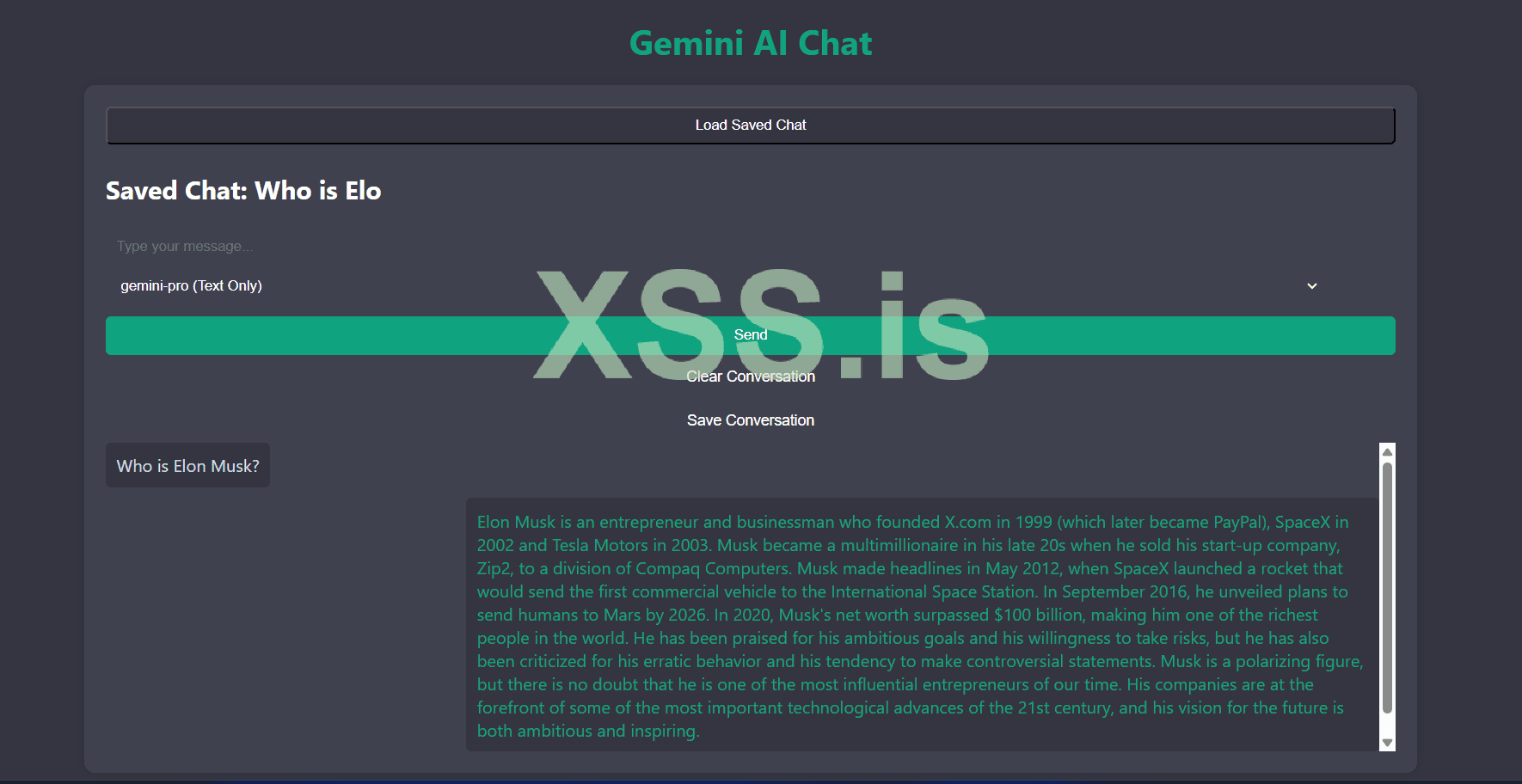Select the "Who is Elon Musk?" message bubble
The image size is (1522, 784).
pyautogui.click(x=187, y=466)
